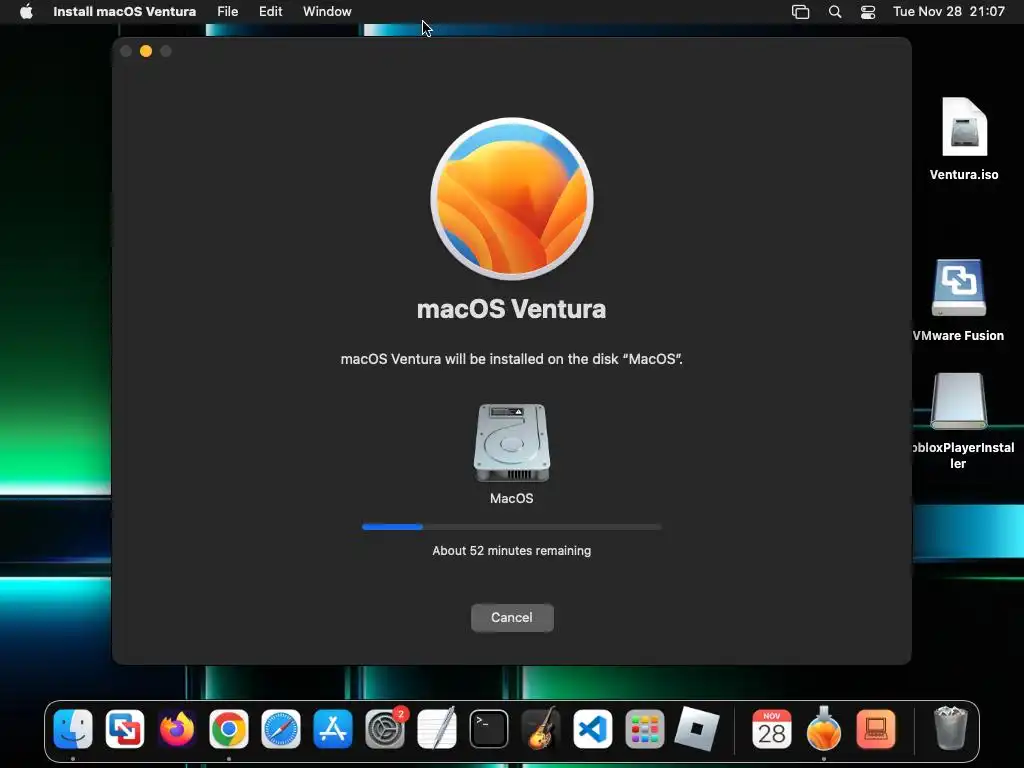
Task: Click the Cancel button in the installer
Action: (512, 618)
